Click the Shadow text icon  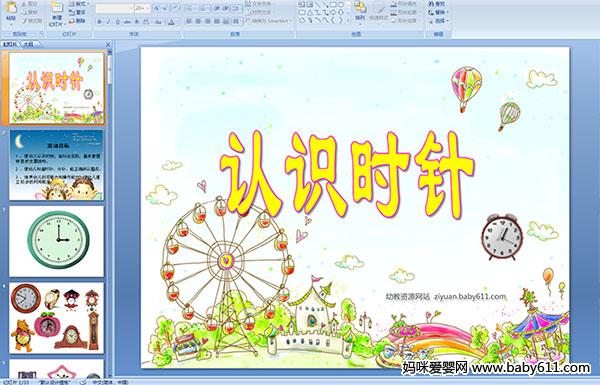(x=137, y=22)
